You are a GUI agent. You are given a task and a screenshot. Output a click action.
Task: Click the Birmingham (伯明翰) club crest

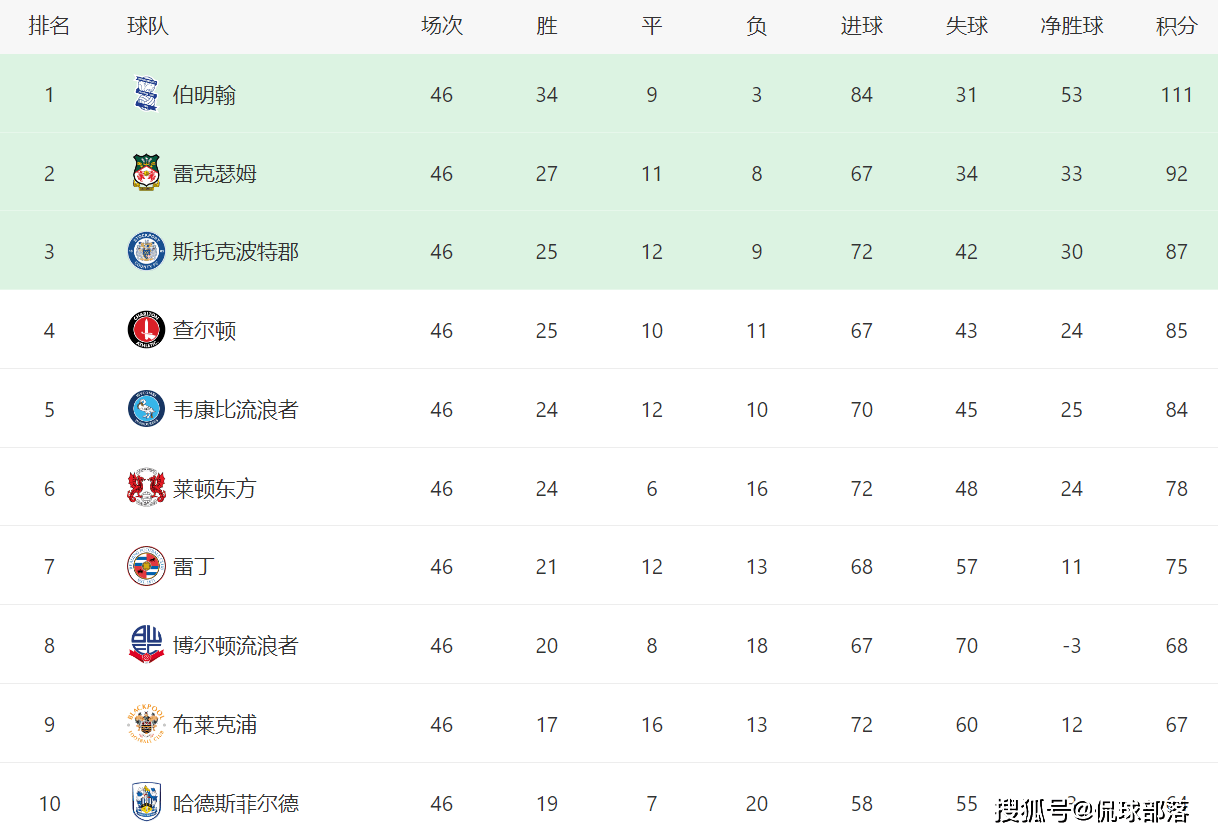click(x=146, y=95)
